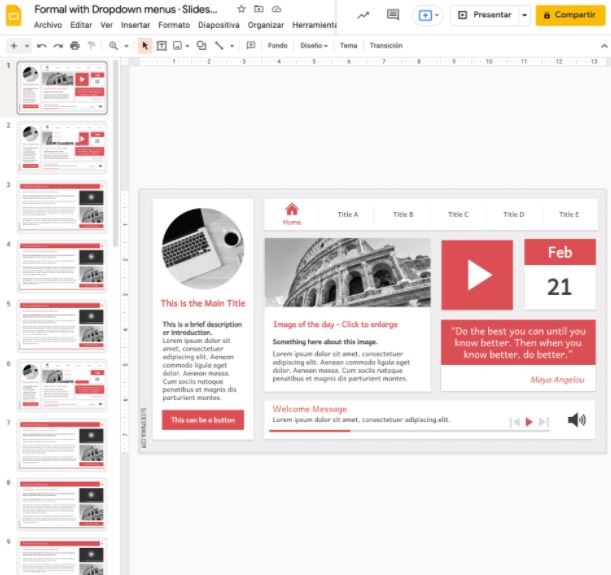Open the zoom level dropdown arrow
Screen dimensions: 611x575
(126, 46)
